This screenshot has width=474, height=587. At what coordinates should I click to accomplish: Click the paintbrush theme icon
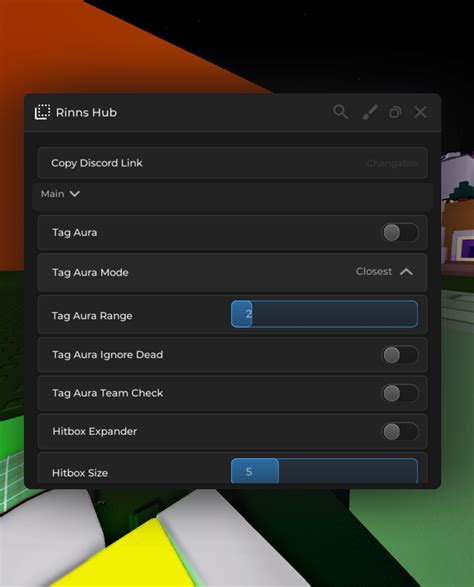(370, 112)
